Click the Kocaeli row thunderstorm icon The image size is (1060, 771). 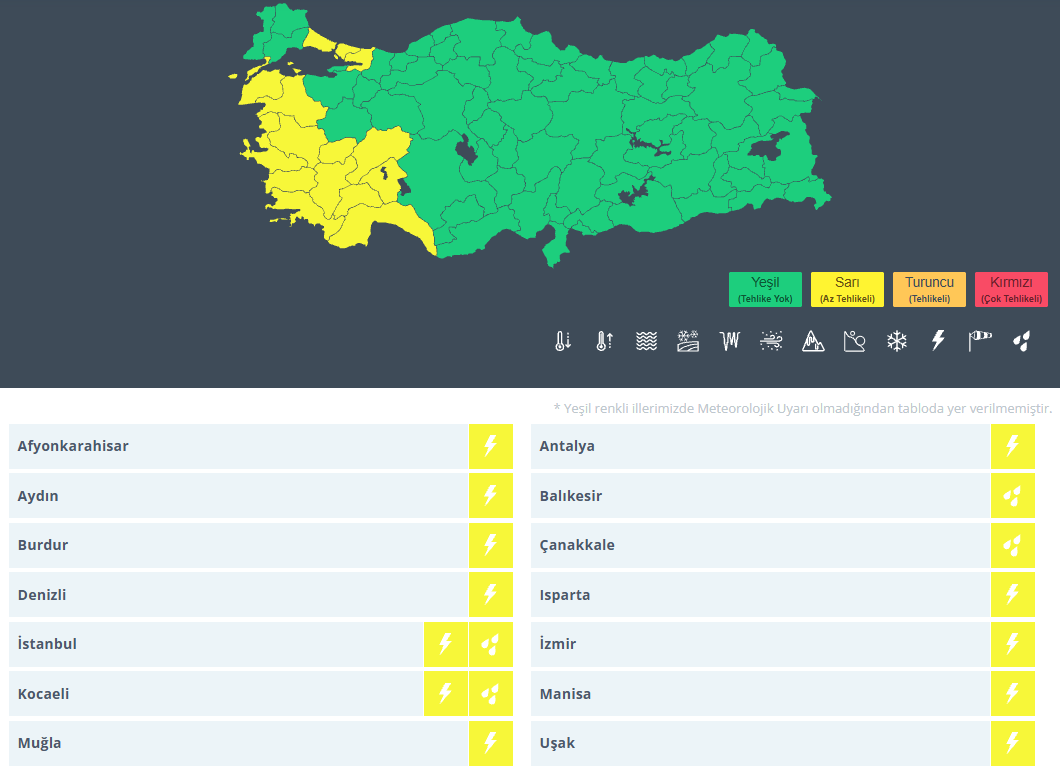click(x=445, y=693)
